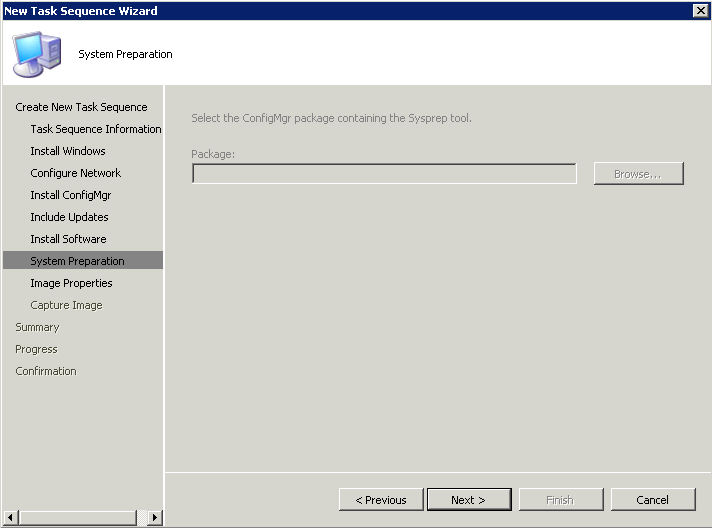Click the 'System Preparation' header title
Viewport: 712px width, 528px height.
point(125,54)
